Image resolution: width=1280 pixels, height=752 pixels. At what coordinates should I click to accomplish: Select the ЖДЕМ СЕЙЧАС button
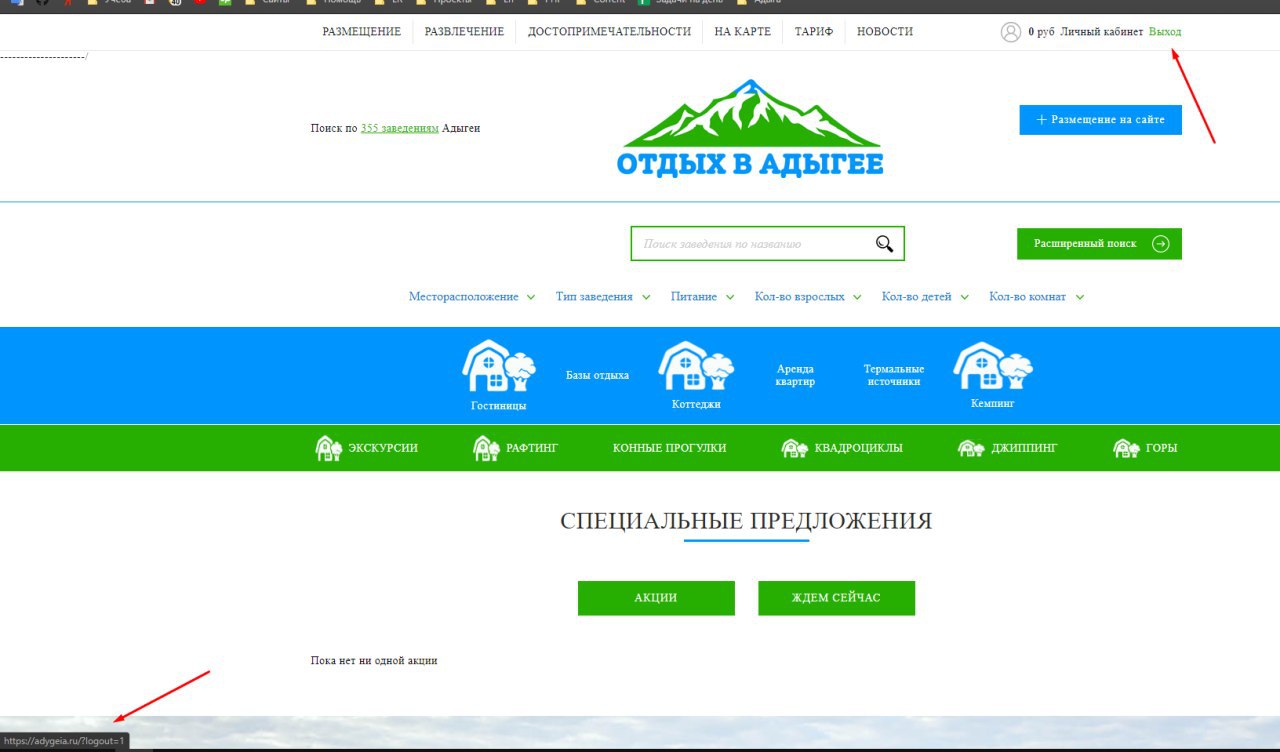pyautogui.click(x=836, y=598)
